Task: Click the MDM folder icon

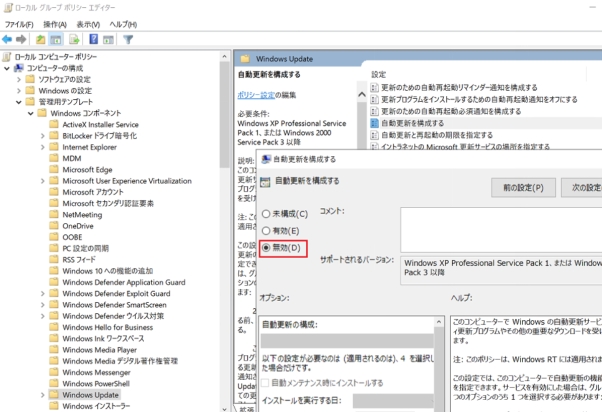Action: coord(54,158)
